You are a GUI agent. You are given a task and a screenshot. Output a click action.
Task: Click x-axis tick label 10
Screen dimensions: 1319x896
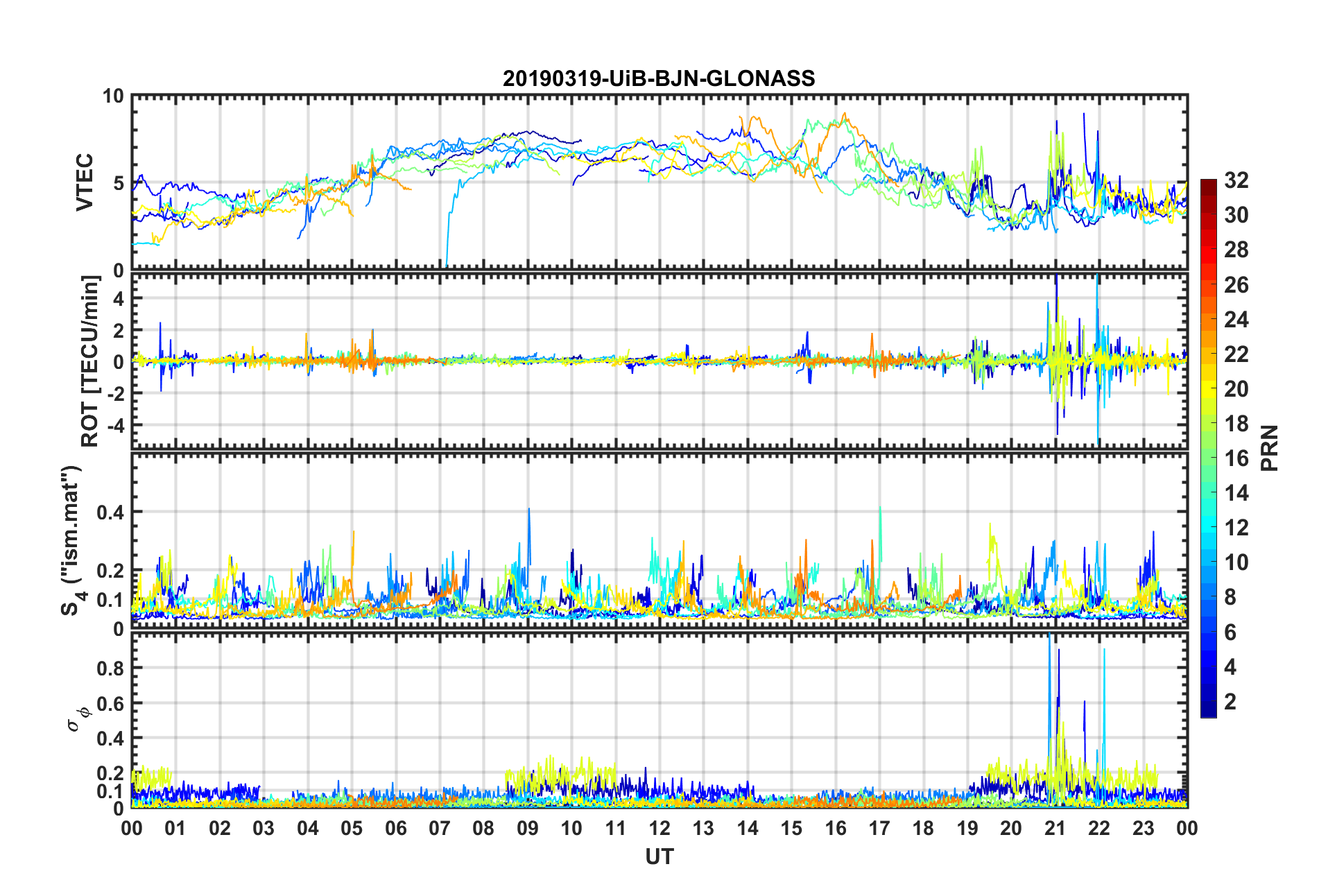click(571, 828)
